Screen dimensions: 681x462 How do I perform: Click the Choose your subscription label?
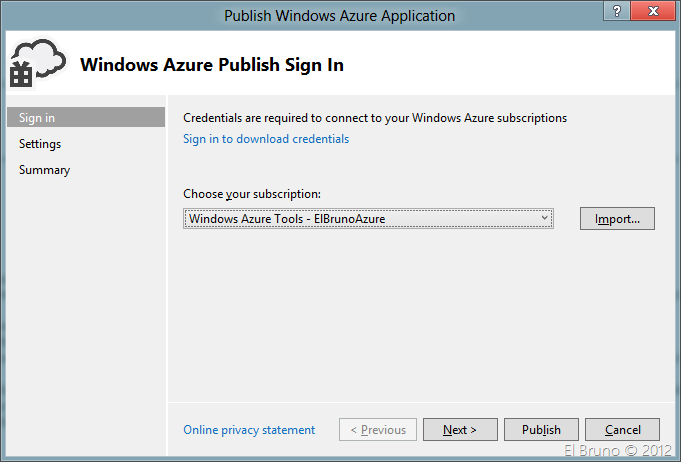(251, 193)
